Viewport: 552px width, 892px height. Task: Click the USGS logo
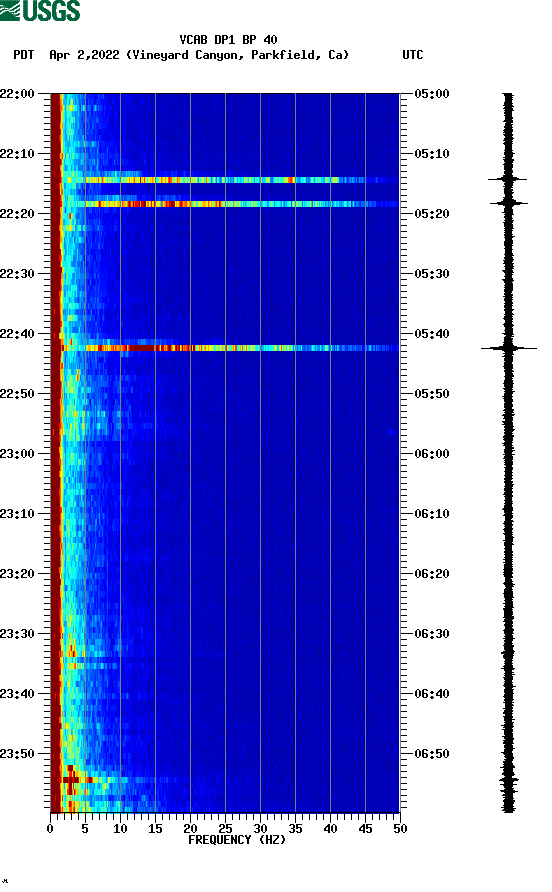click(40, 10)
